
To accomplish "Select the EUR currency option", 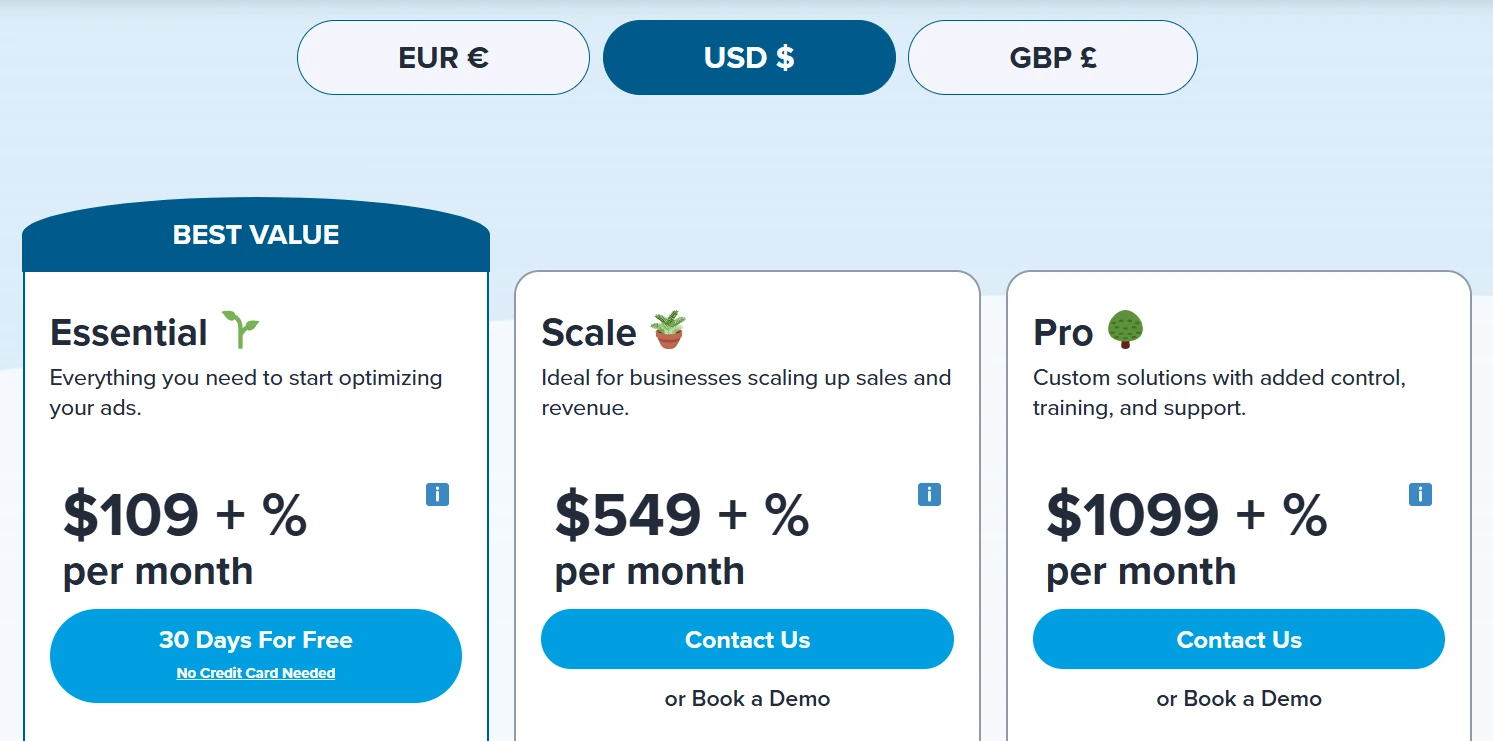I will (443, 57).
